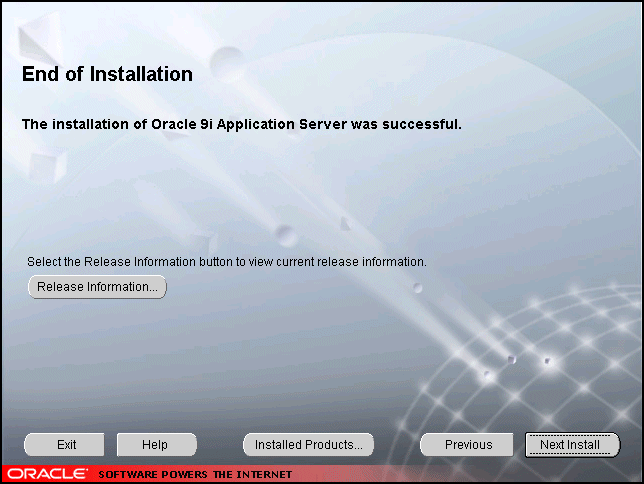View the Installed Products list
This screenshot has width=644, height=484.
click(x=308, y=445)
